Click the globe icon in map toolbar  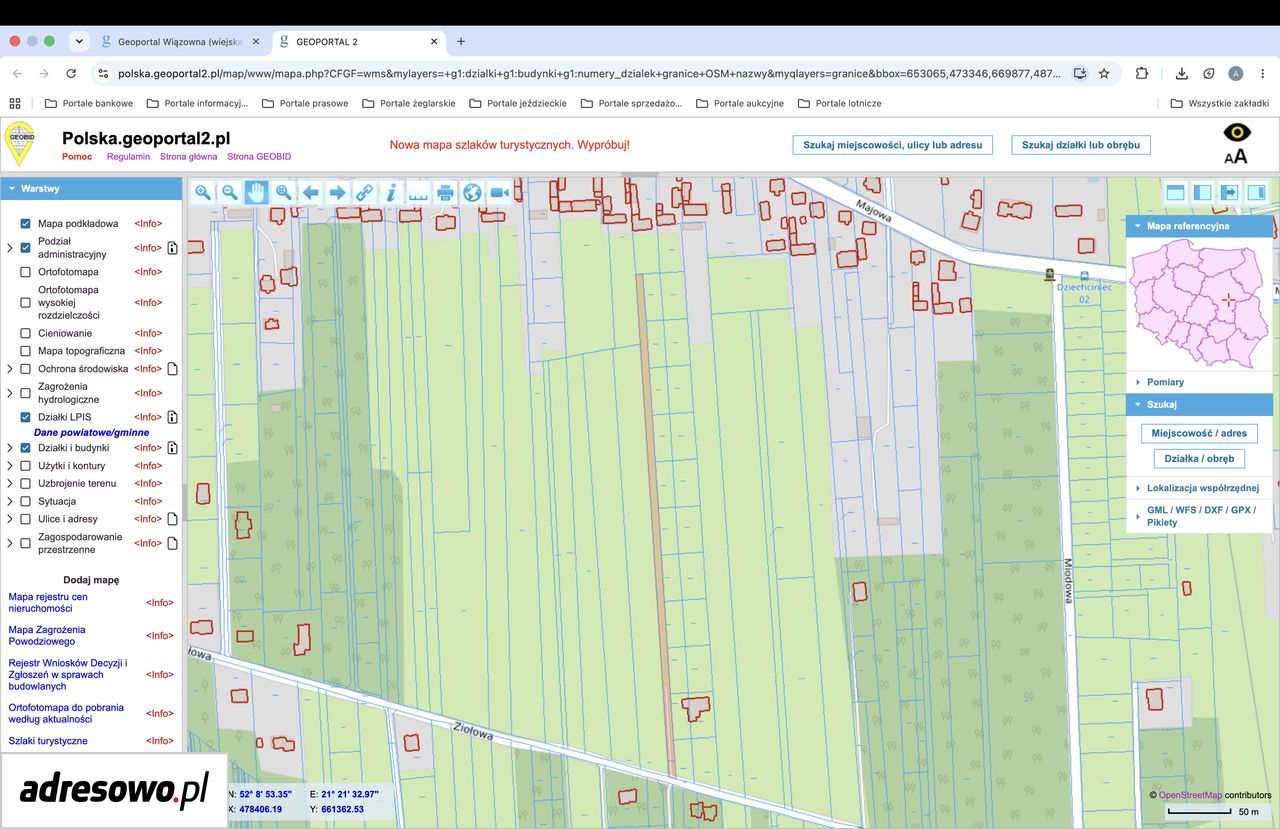pyautogui.click(x=472, y=193)
